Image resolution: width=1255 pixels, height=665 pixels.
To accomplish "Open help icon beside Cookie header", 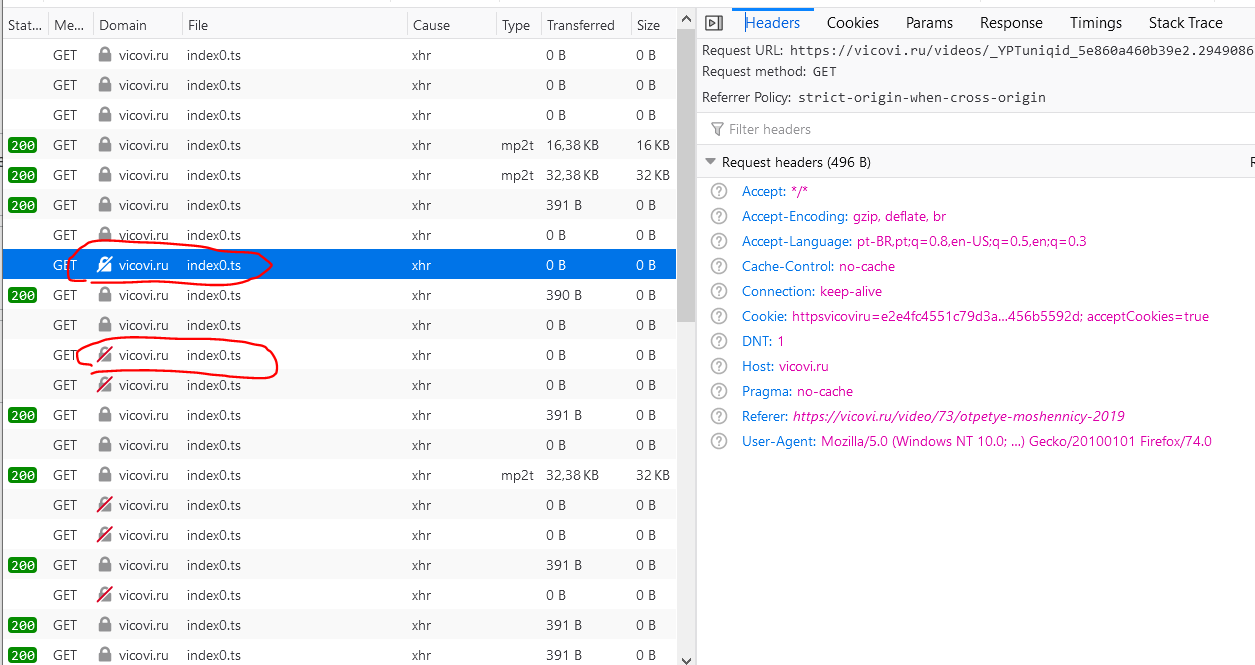I will pos(718,316).
